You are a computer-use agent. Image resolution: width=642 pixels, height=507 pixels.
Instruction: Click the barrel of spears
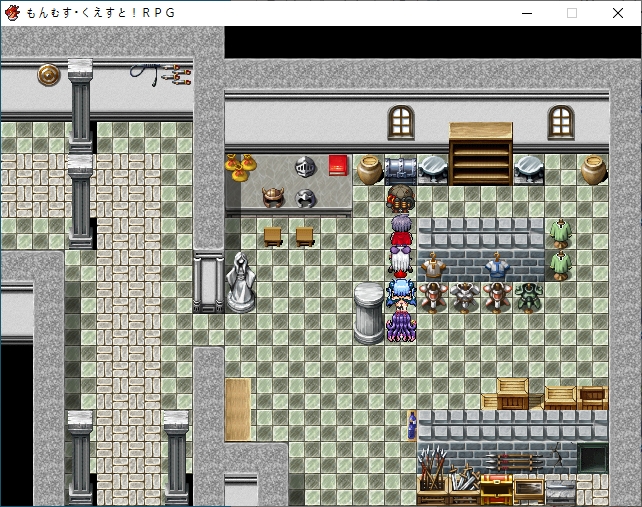(432, 474)
